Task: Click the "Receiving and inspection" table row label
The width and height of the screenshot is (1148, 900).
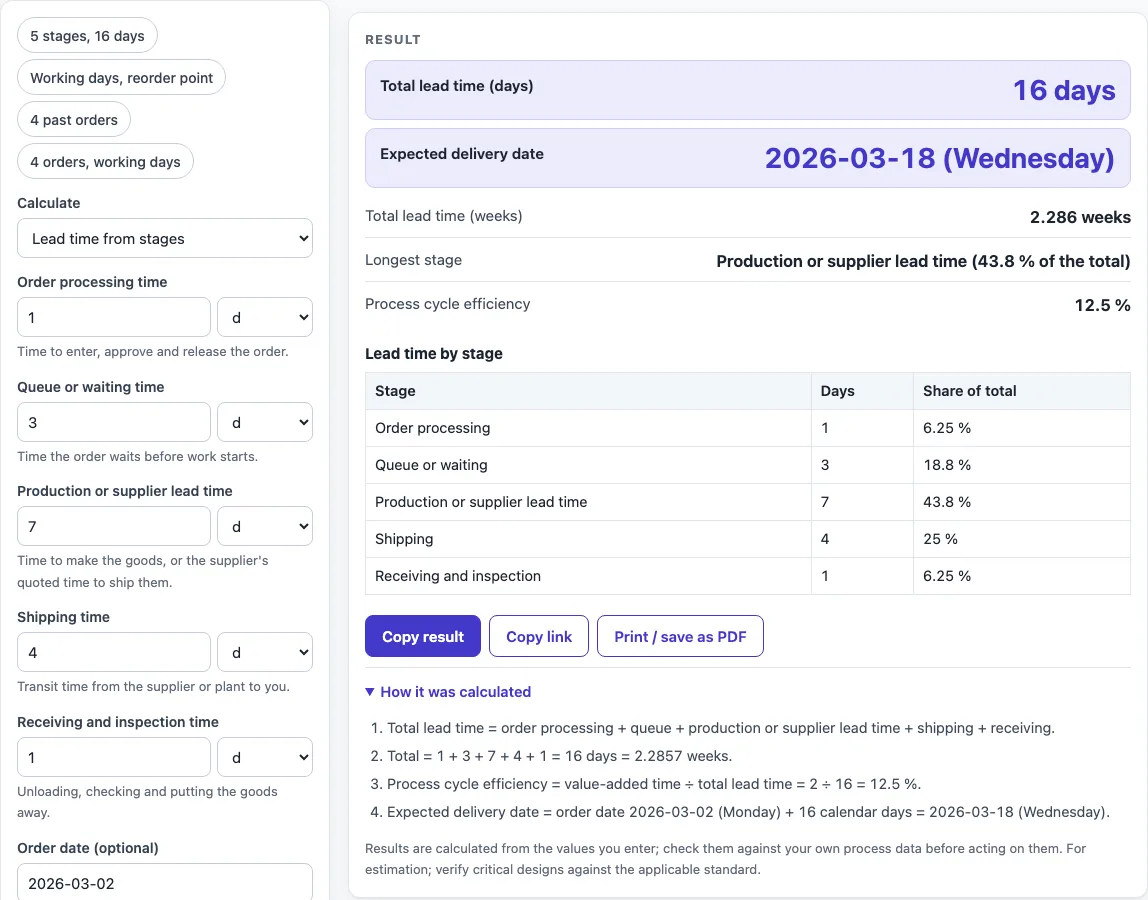Action: [458, 576]
